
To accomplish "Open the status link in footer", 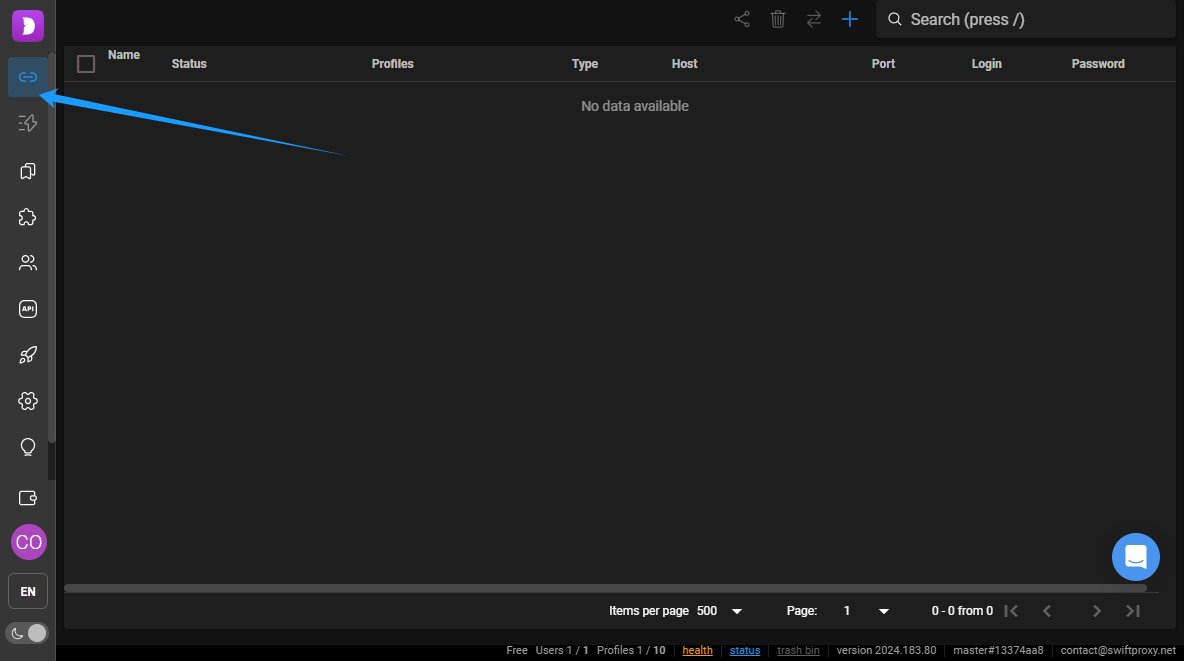I will (745, 650).
